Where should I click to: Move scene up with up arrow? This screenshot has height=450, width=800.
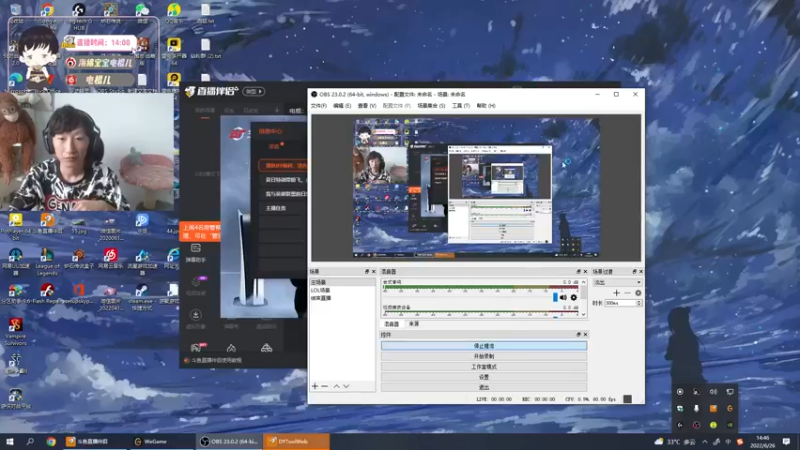(336, 386)
